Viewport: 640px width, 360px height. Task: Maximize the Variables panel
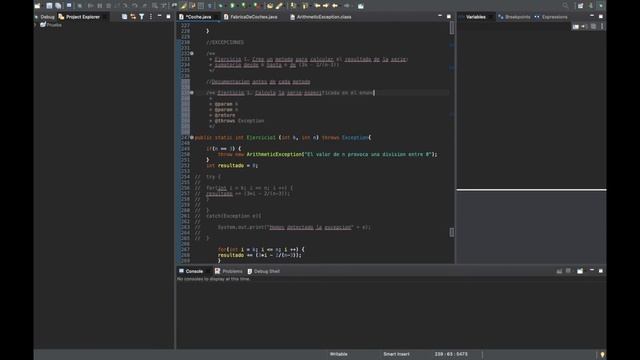click(x=601, y=16)
